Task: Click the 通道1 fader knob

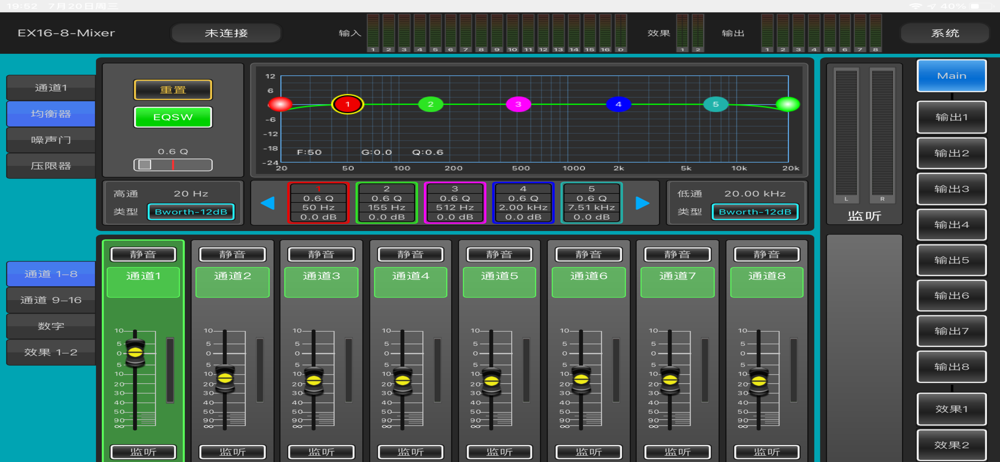Action: pyautogui.click(x=135, y=353)
